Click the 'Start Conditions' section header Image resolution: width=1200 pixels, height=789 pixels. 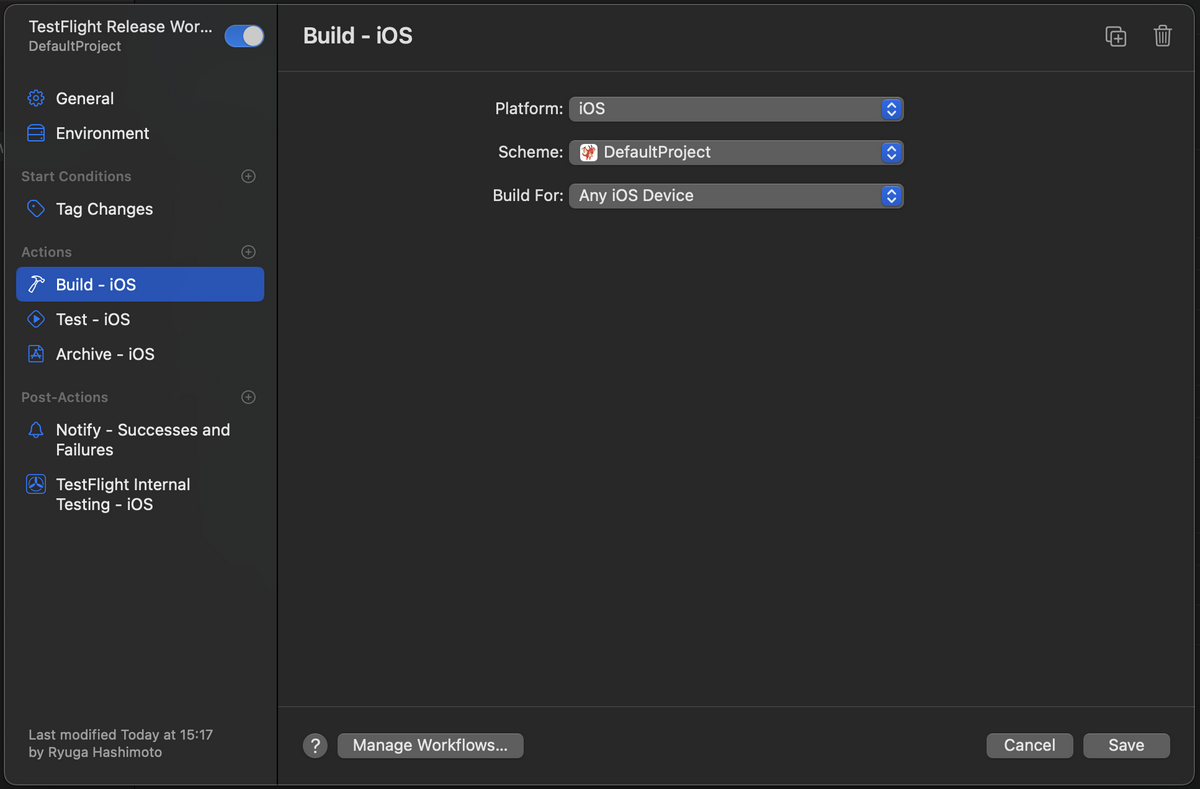(x=76, y=176)
